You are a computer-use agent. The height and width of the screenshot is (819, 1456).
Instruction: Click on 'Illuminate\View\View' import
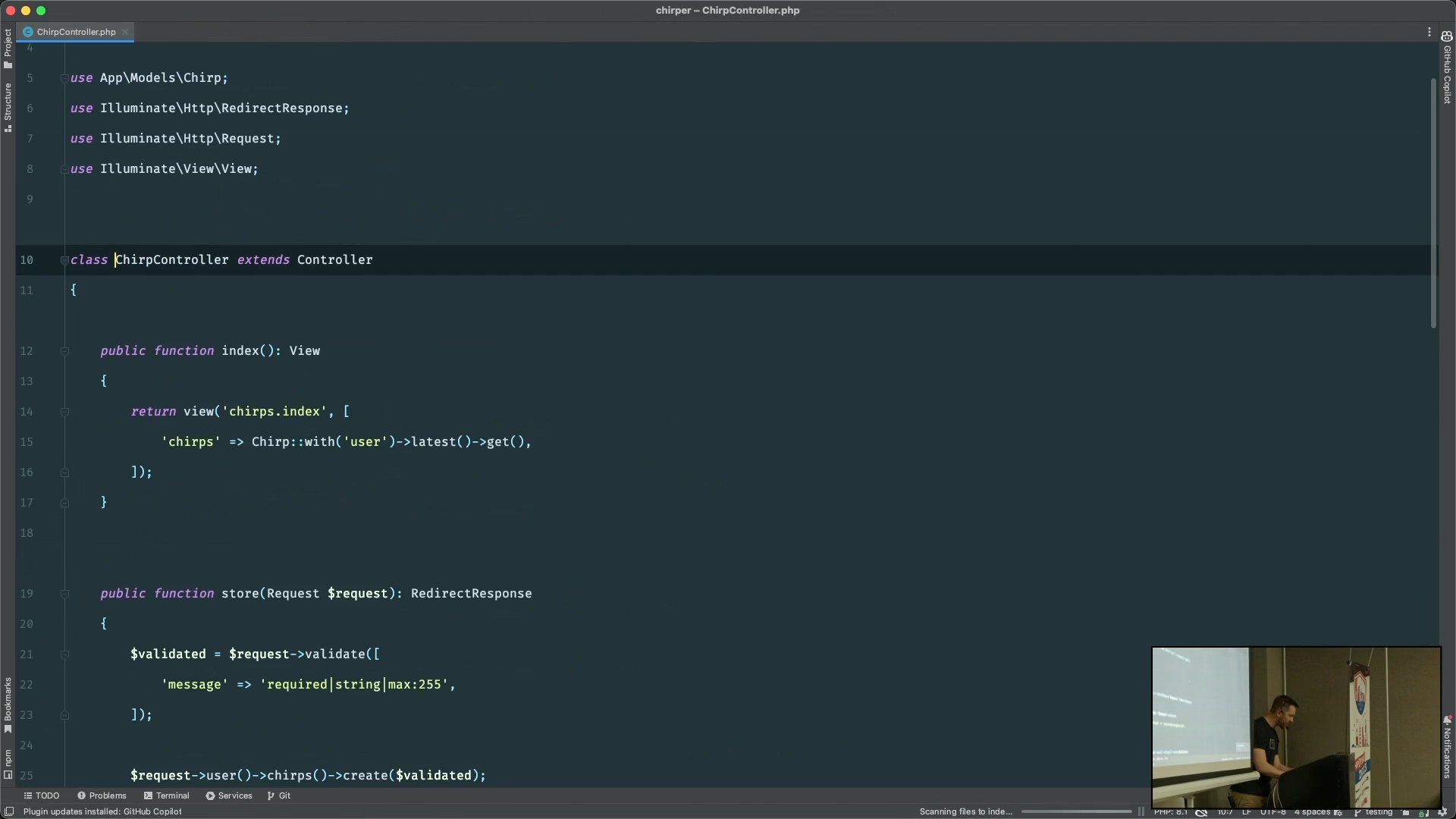(x=175, y=169)
